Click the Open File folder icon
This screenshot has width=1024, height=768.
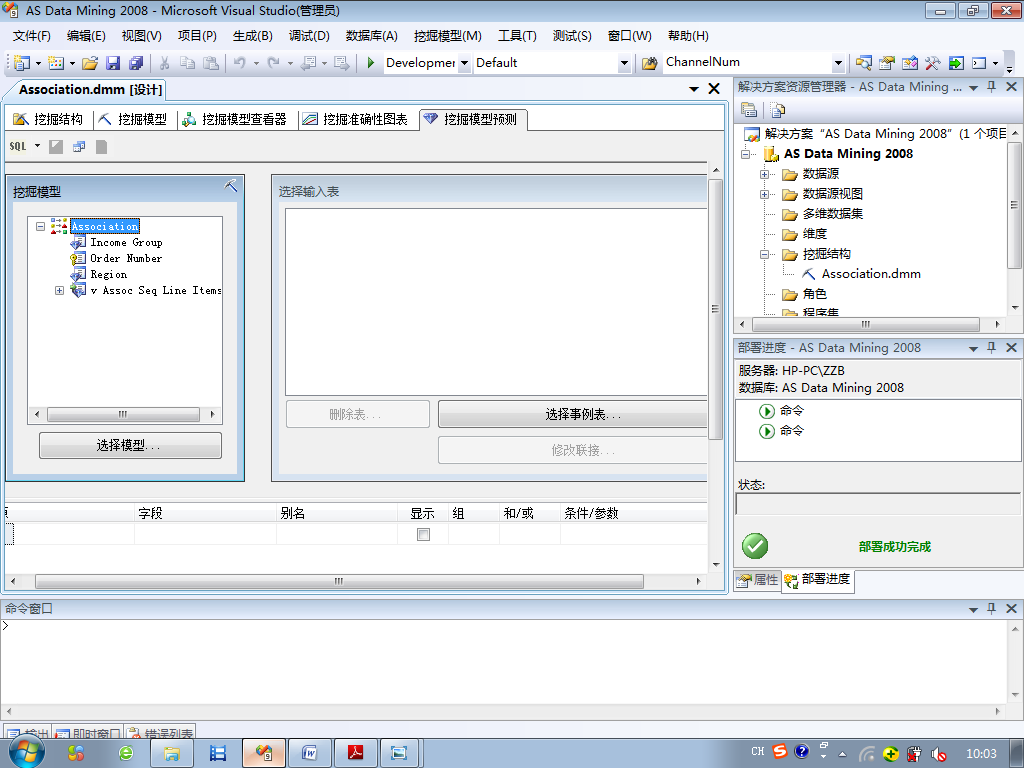90,63
